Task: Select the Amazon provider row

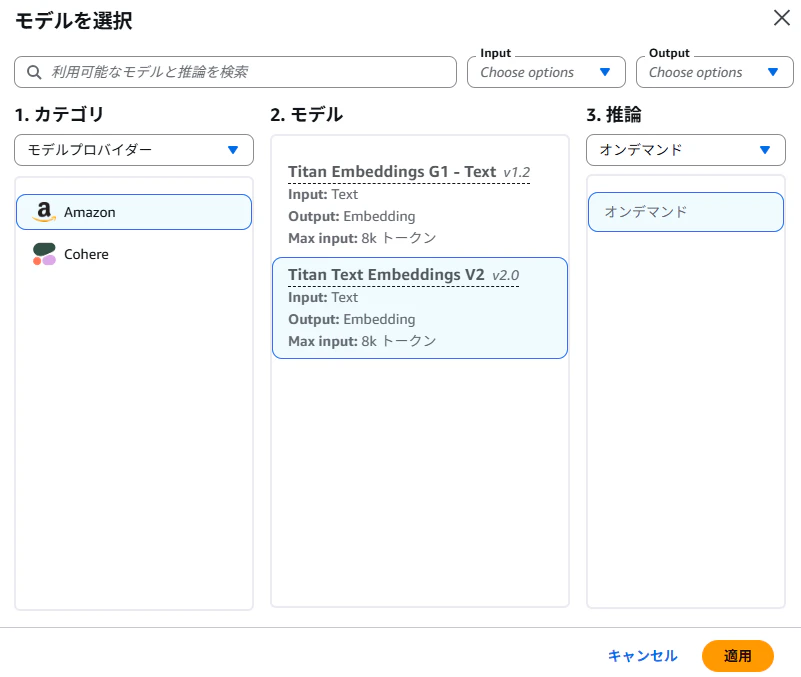Action: (x=134, y=212)
